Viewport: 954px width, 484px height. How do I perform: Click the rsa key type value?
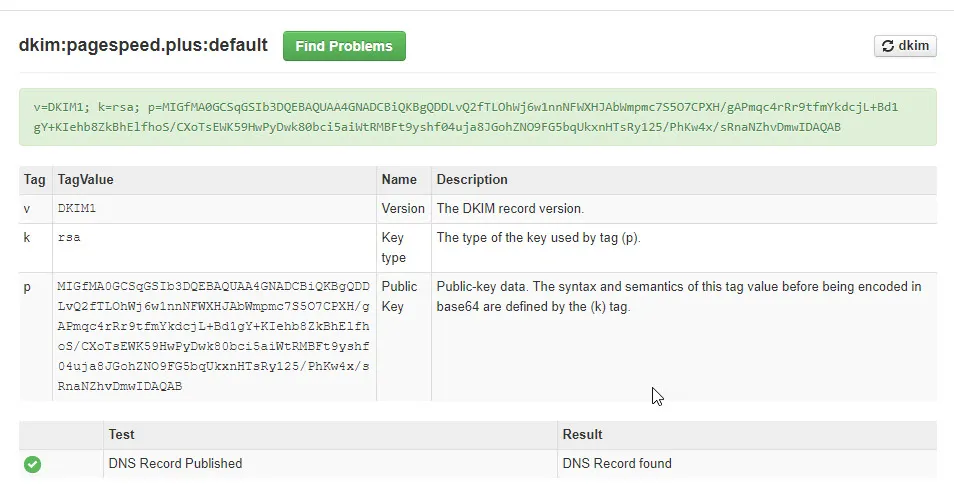(x=69, y=238)
